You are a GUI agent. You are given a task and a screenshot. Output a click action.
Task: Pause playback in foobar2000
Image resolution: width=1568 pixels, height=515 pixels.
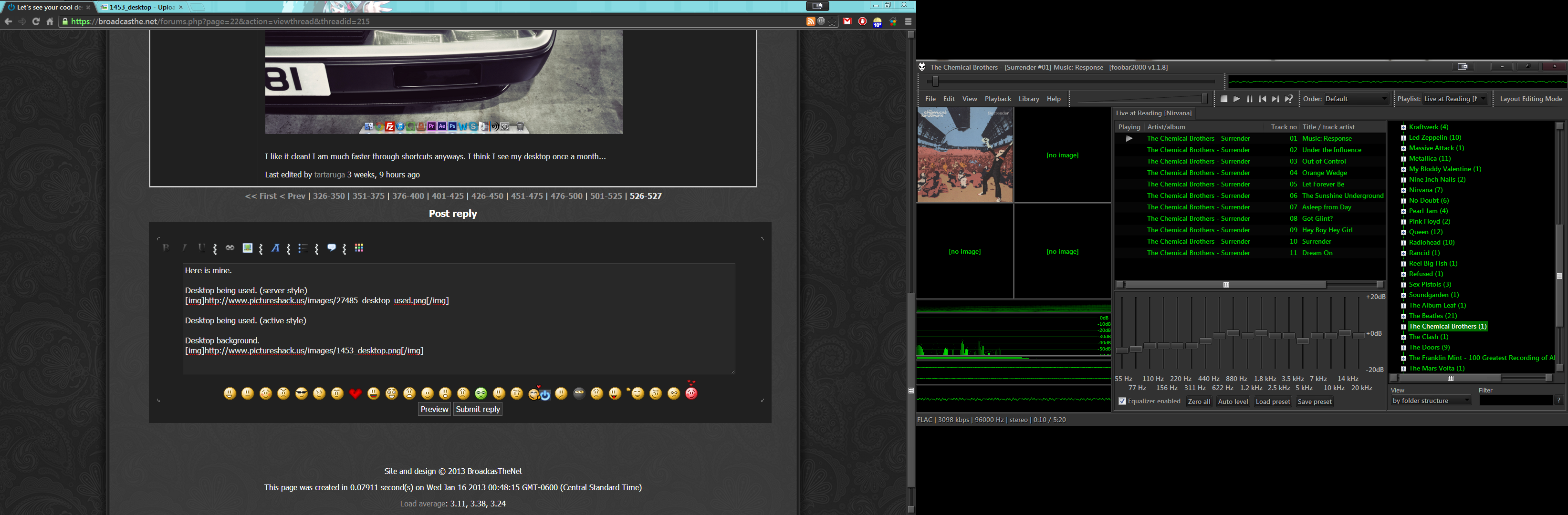[1249, 99]
